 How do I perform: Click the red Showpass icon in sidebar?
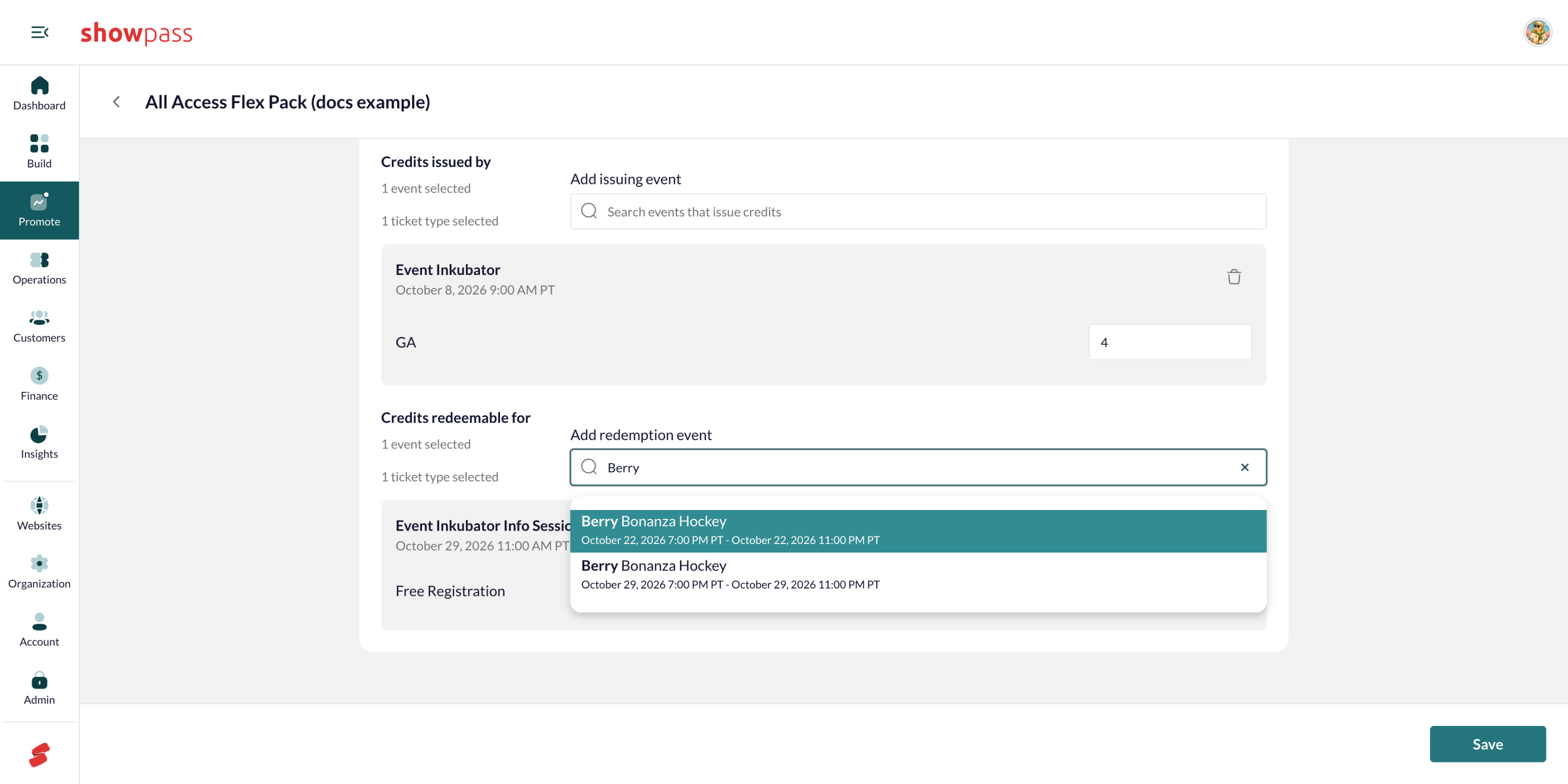(x=39, y=755)
